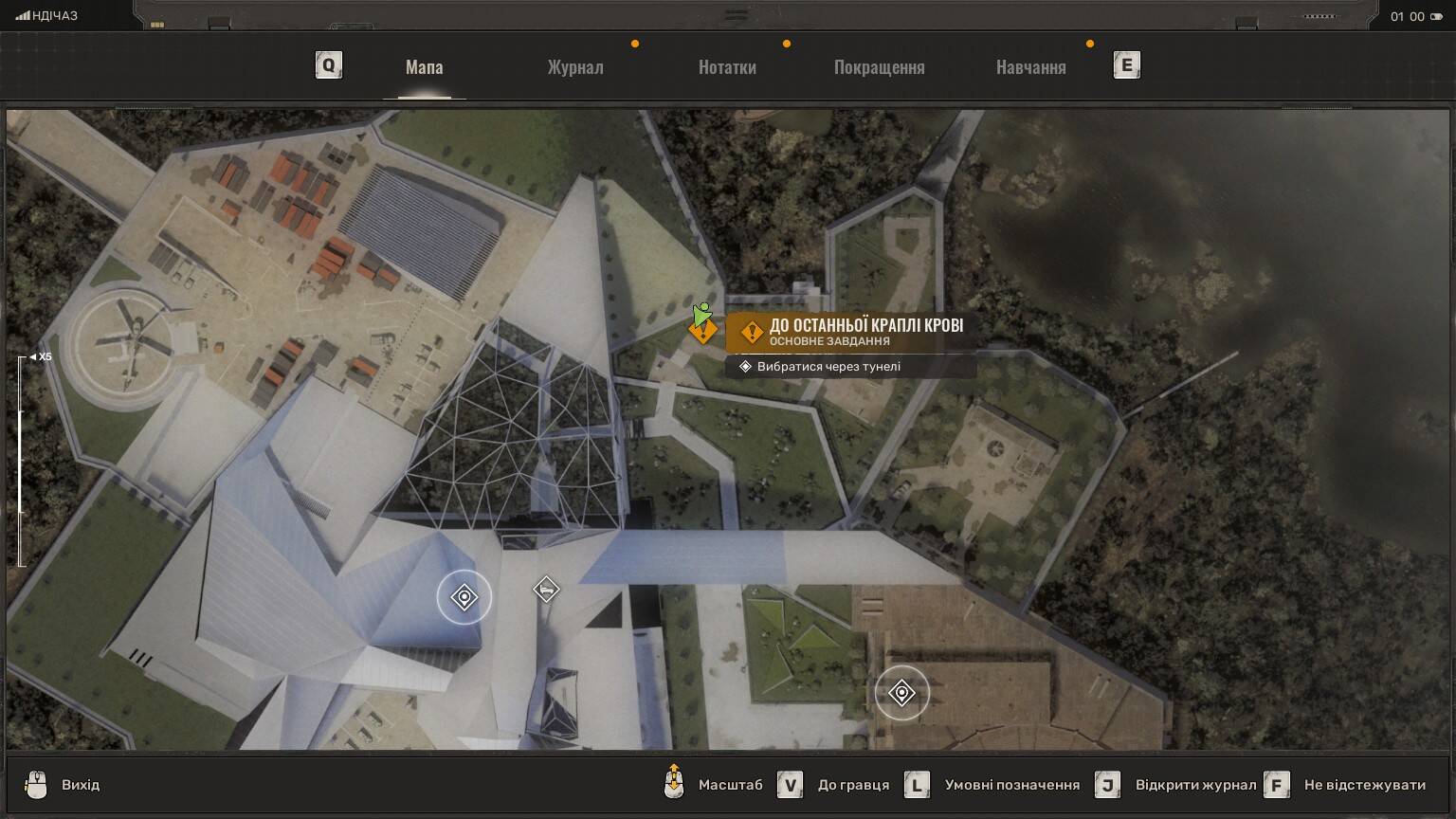
Task: Click До гравця to center on player
Action: pos(853,785)
